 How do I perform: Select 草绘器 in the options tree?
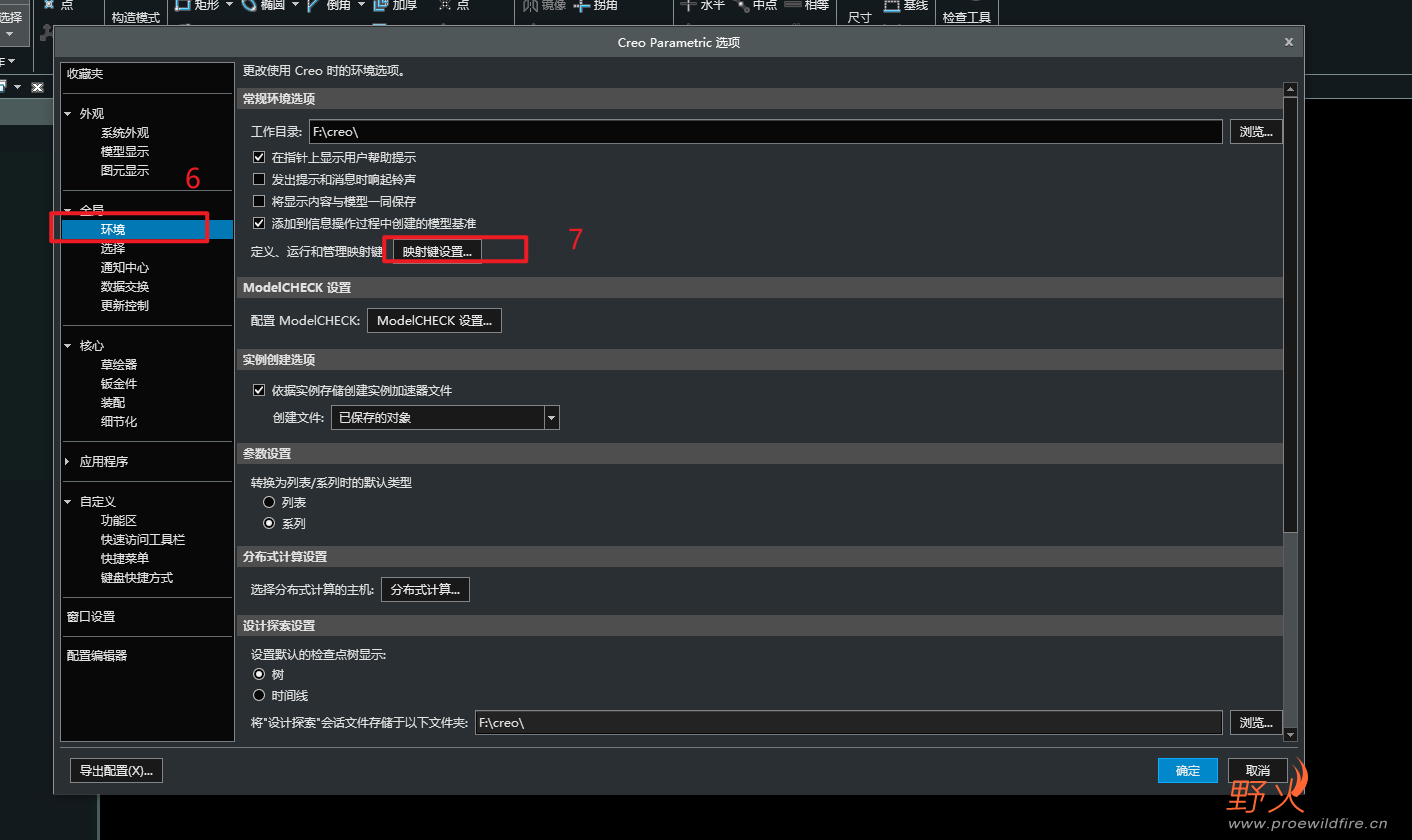(x=119, y=365)
